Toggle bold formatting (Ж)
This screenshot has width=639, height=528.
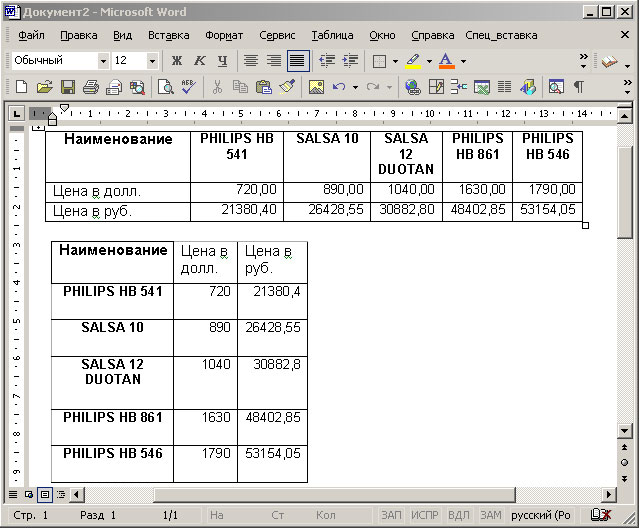click(177, 61)
